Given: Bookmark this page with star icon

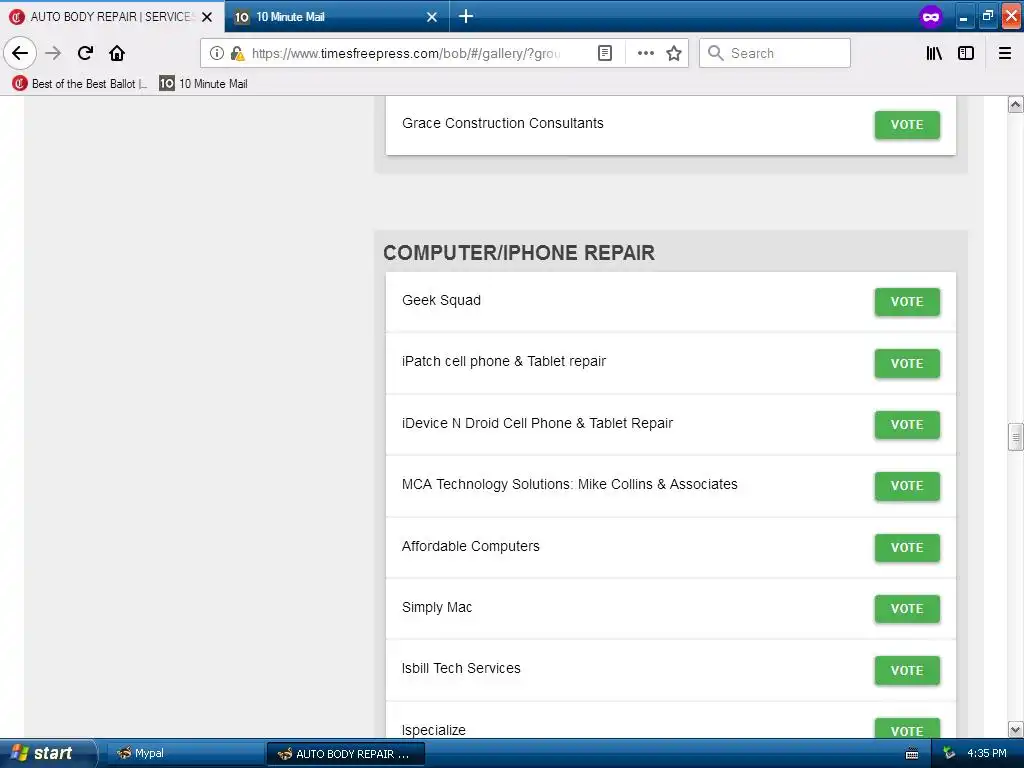Looking at the screenshot, I should point(674,53).
